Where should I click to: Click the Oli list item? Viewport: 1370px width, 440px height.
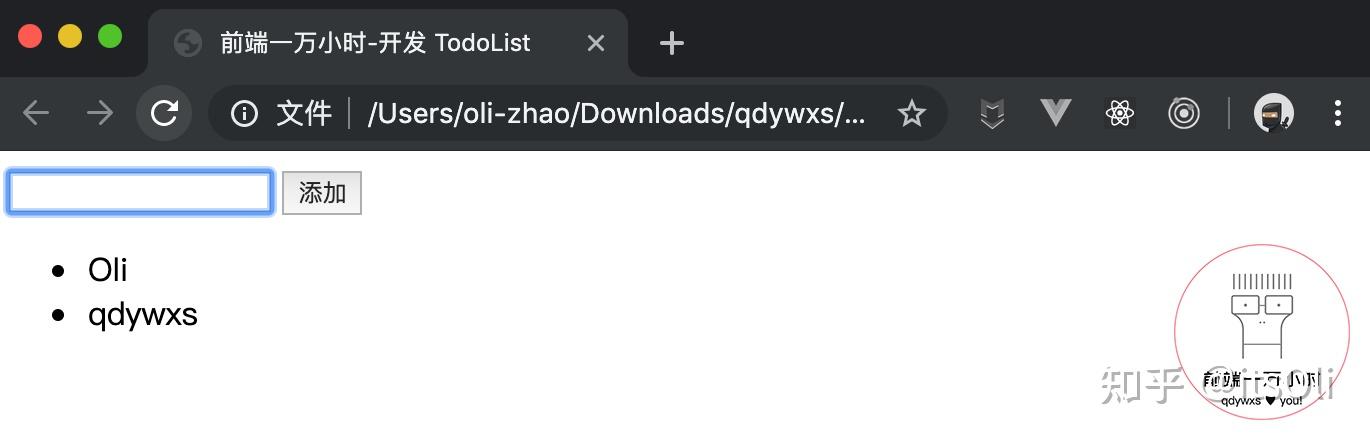107,270
